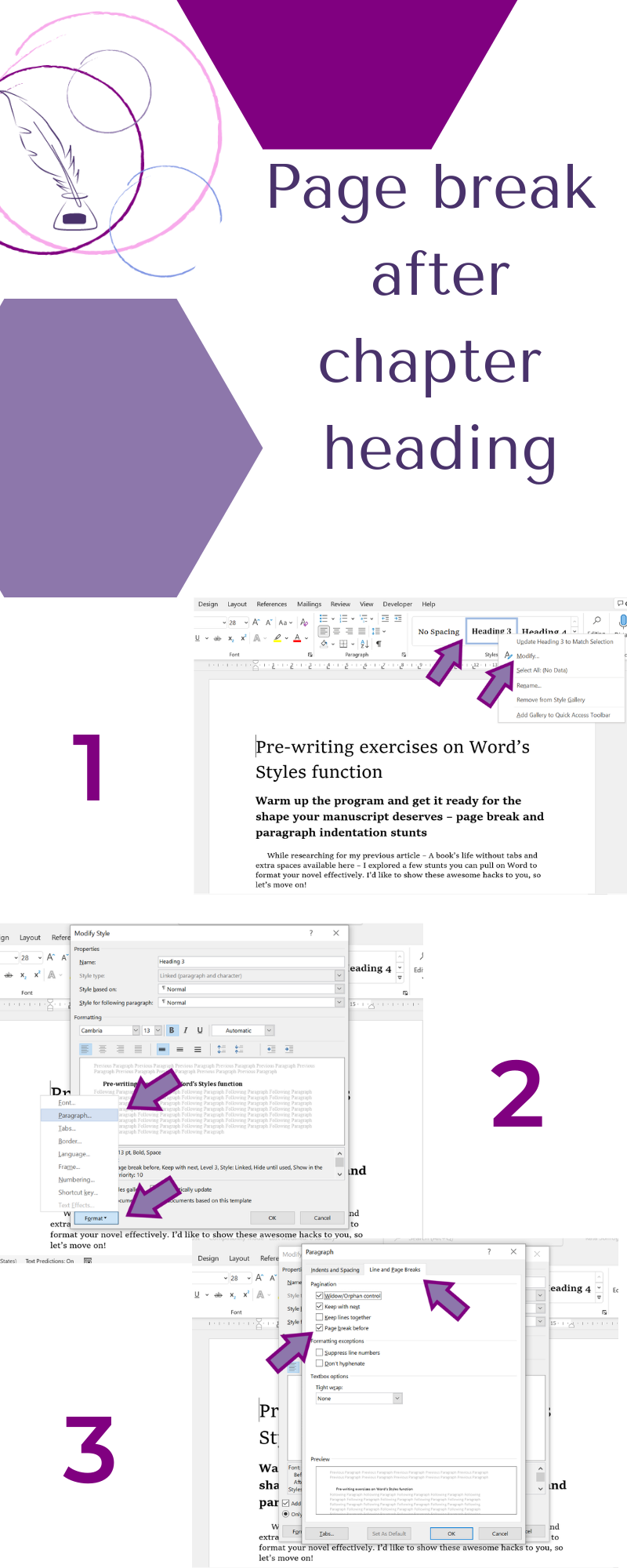This screenshot has width=627, height=1568.
Task: Click the Bold button in Modify Style
Action: 172,1030
